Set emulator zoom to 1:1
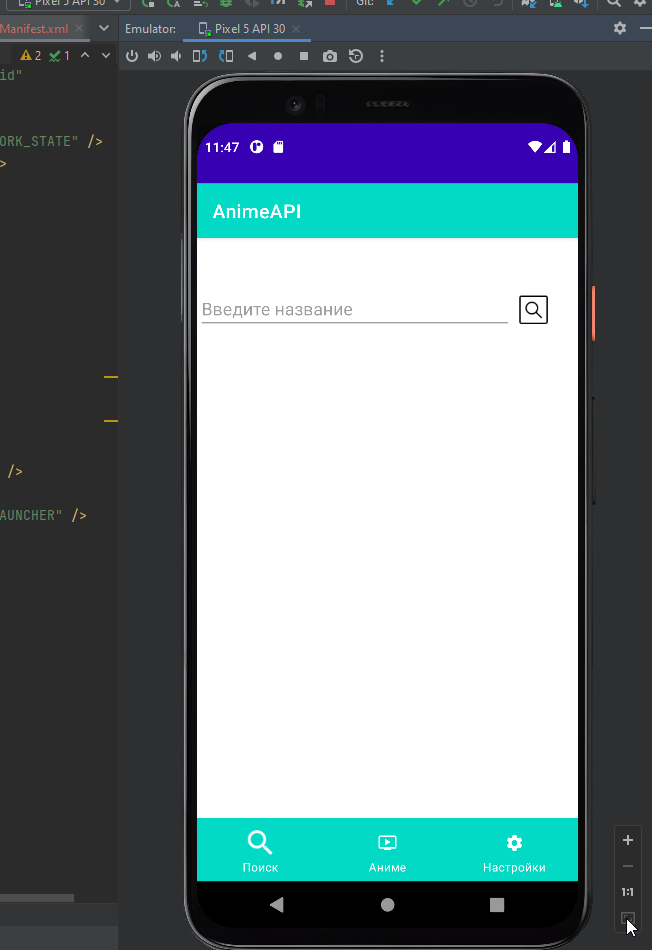652x950 pixels. coord(628,892)
